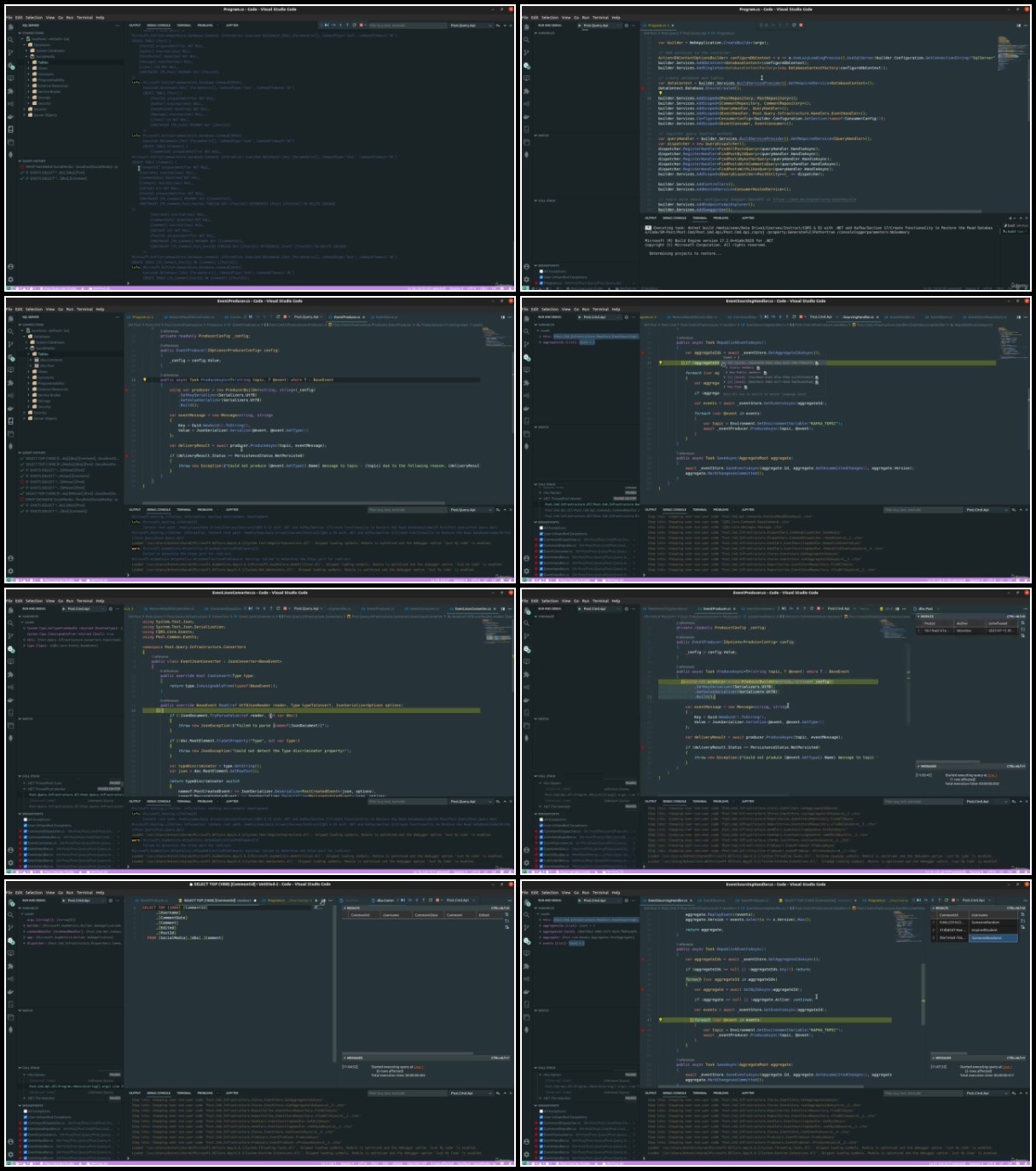Open Manage gear in Program.cs SQL Server window
1036x1171 pixels.
[10, 279]
